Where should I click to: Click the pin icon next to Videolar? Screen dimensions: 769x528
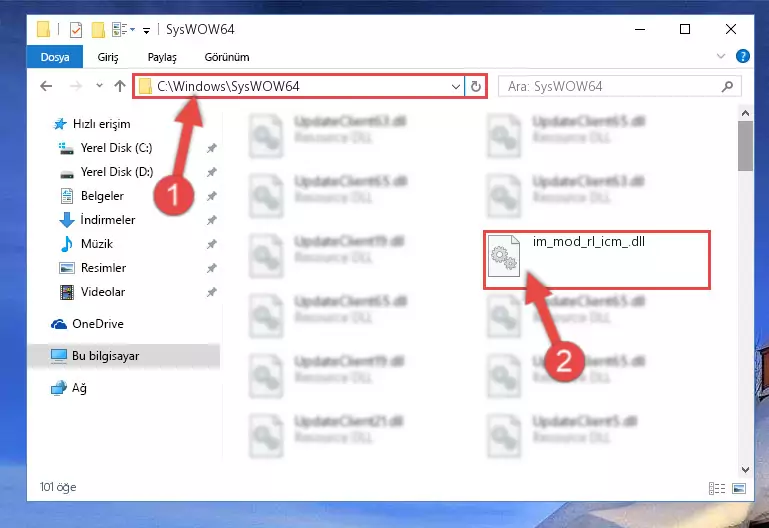211,292
